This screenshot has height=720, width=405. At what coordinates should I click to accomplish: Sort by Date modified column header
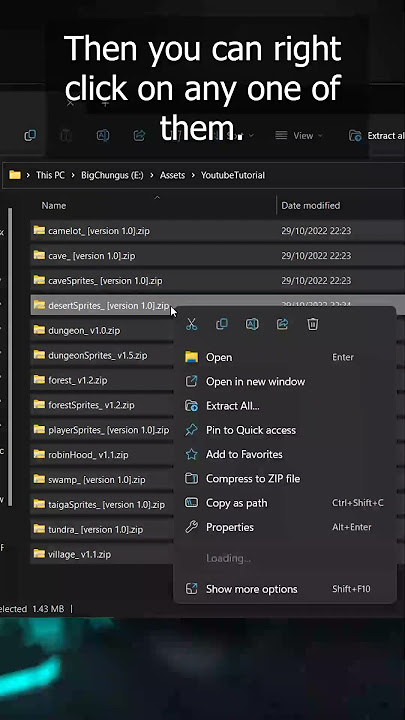coord(310,206)
